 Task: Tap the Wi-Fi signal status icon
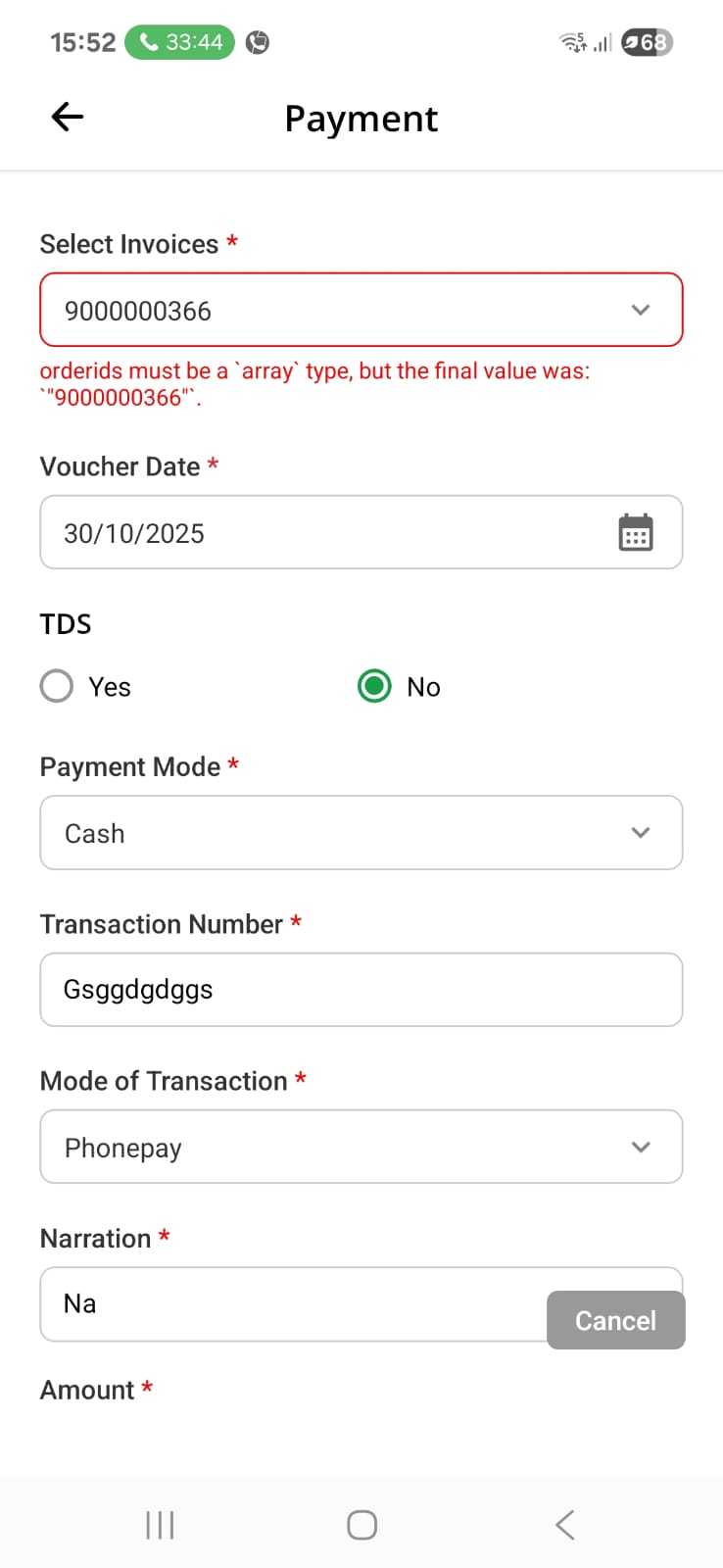[x=572, y=42]
